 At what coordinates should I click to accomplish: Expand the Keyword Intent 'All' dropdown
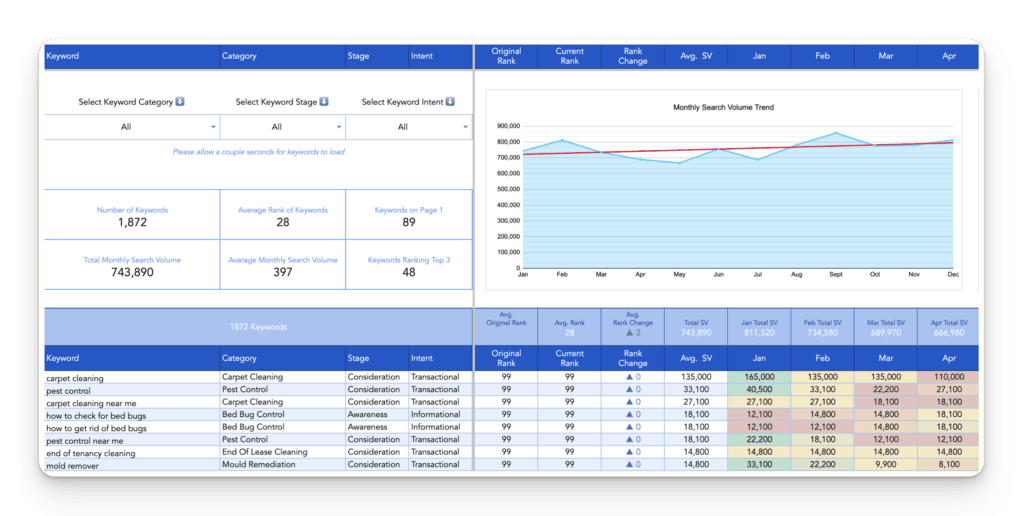[x=465, y=127]
